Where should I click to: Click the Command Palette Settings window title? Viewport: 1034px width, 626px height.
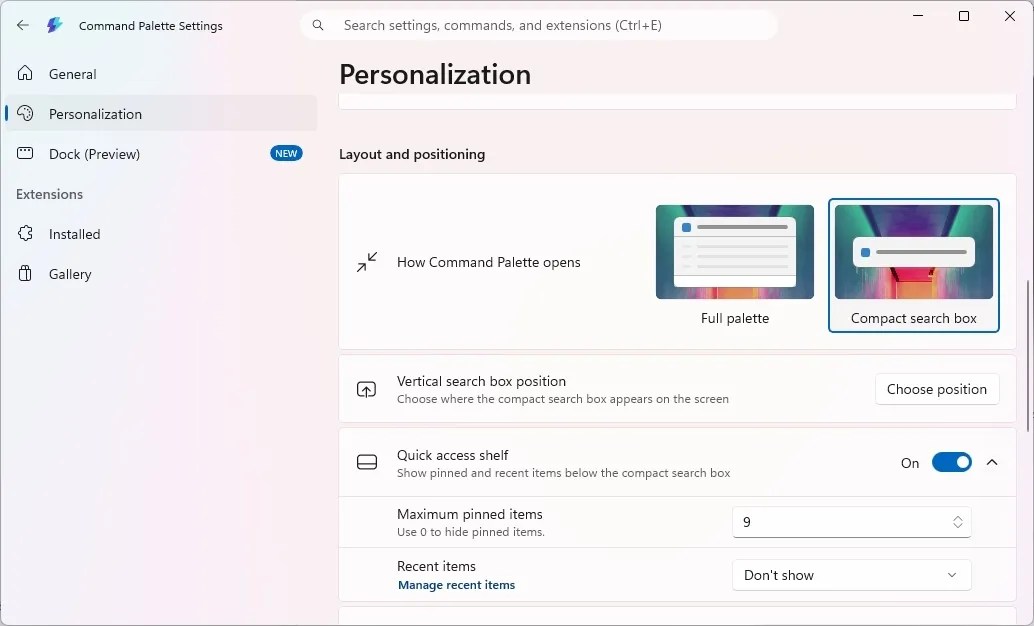(x=150, y=26)
